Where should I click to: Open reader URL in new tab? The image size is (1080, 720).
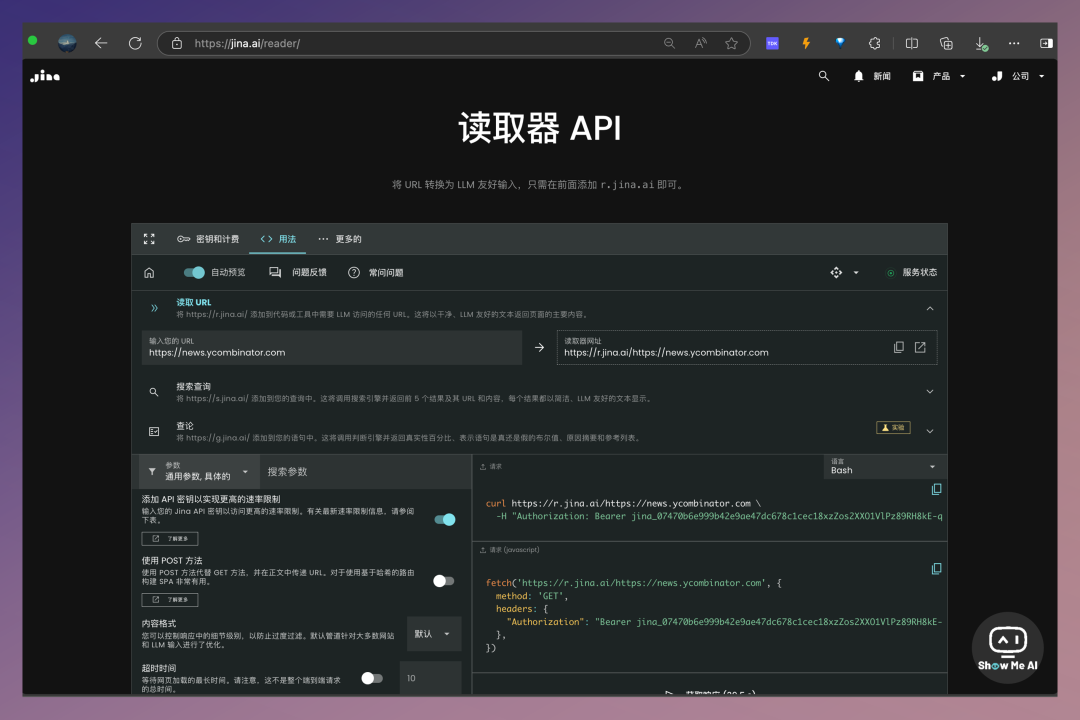[920, 347]
